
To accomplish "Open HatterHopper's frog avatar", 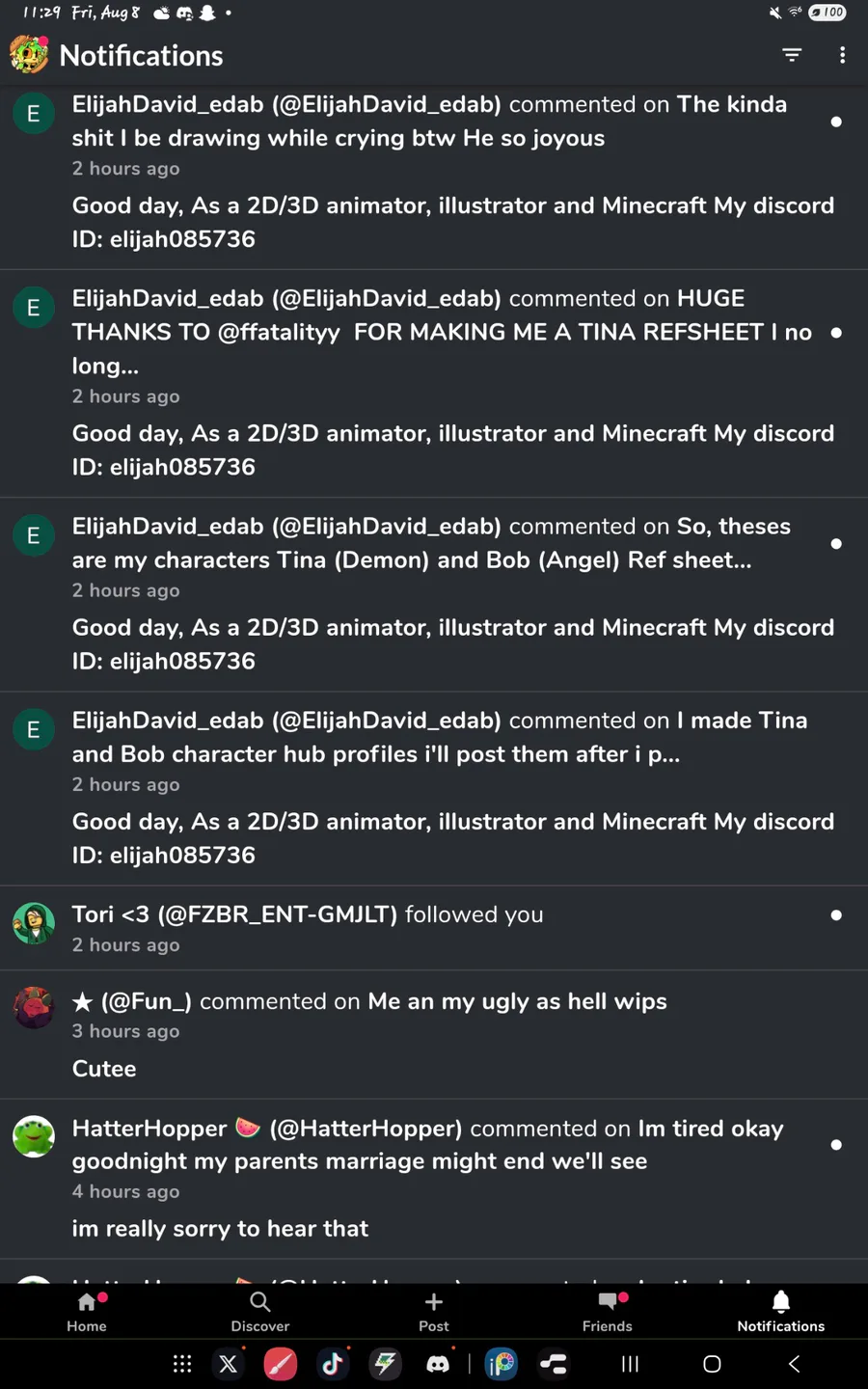I will (x=34, y=1136).
